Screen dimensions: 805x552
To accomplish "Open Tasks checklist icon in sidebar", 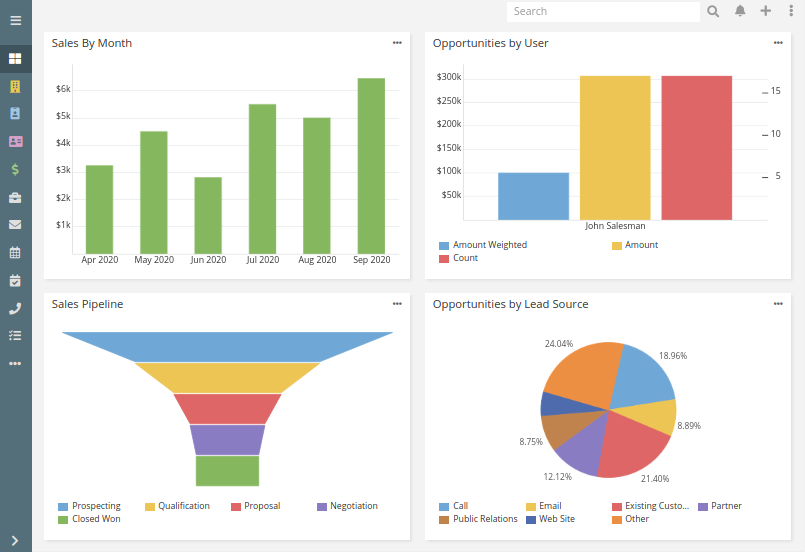I will point(15,335).
